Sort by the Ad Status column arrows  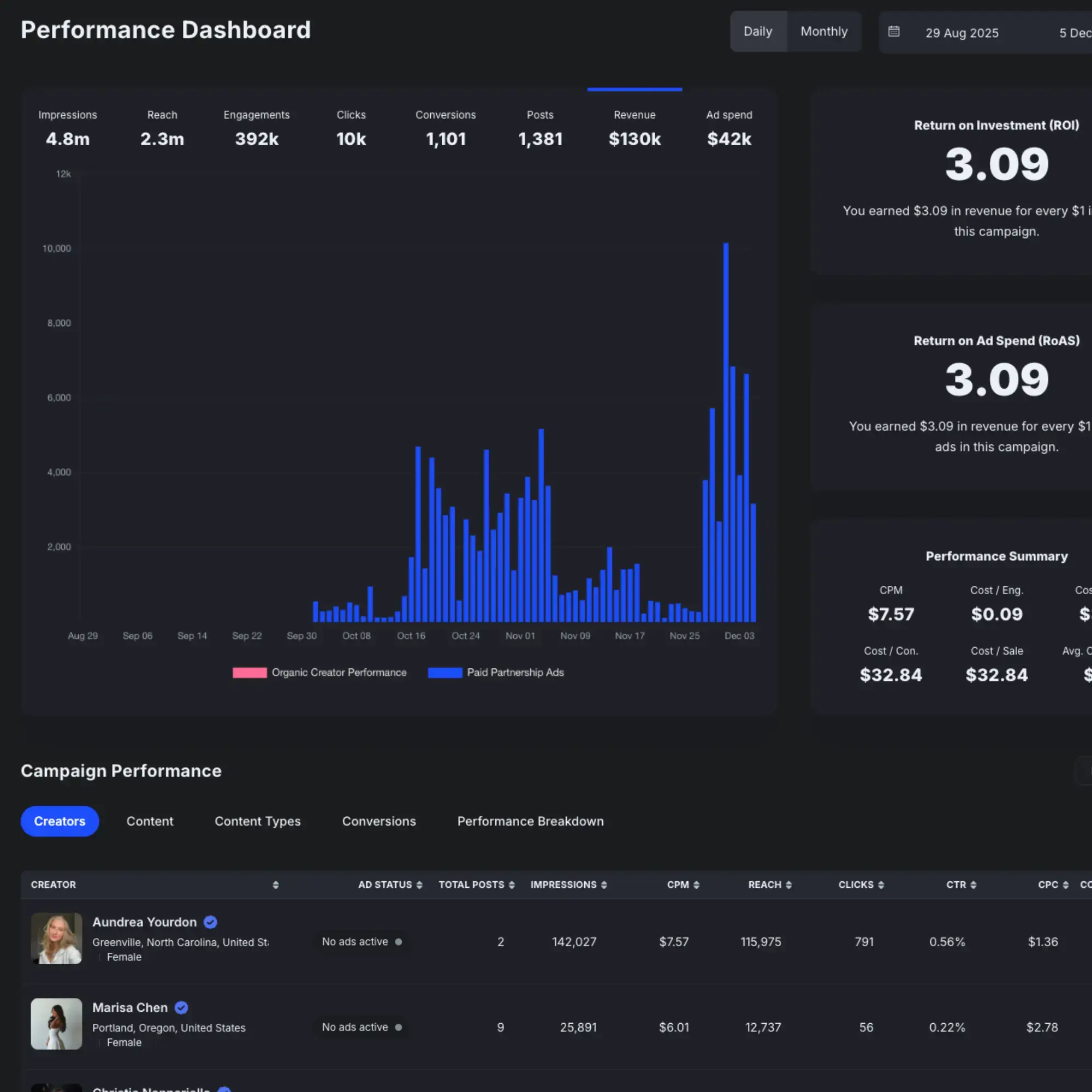(419, 885)
